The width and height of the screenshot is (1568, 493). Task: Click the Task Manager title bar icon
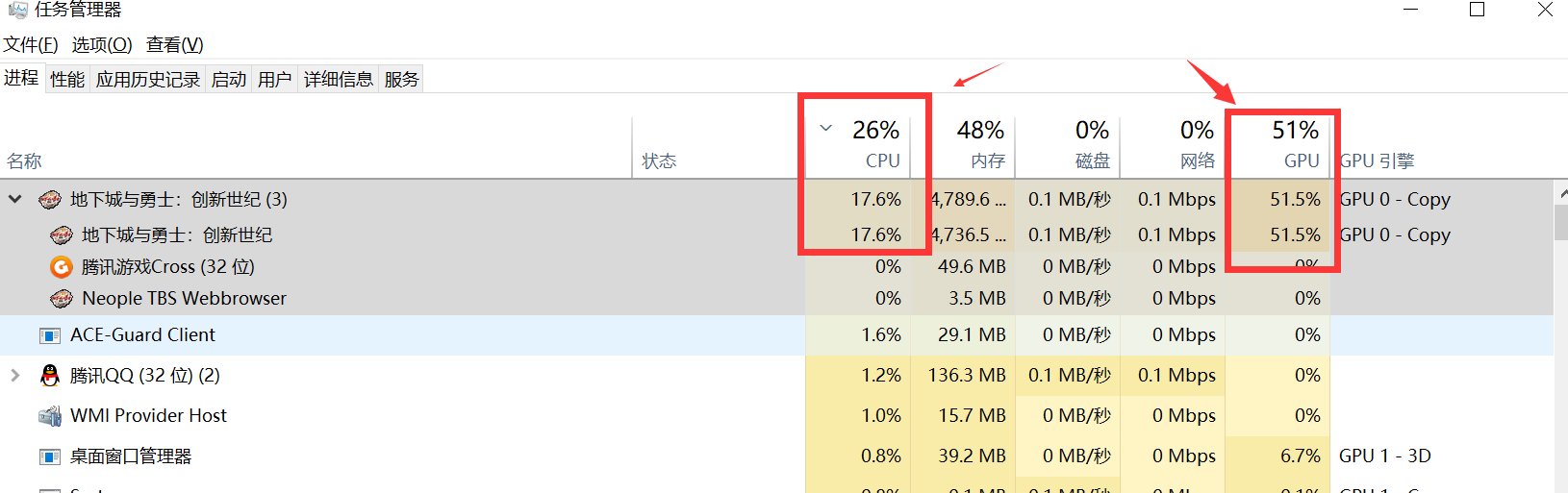coord(17,10)
